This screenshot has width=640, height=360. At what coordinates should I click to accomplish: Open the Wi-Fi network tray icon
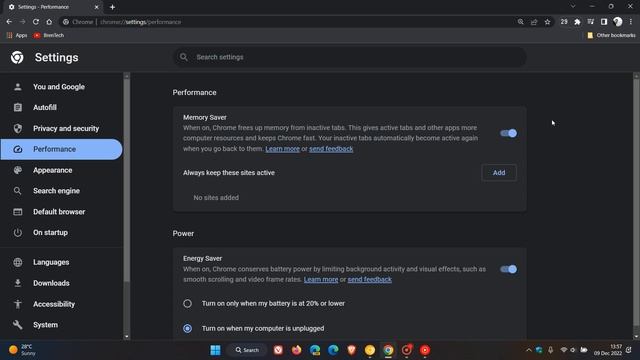tap(564, 350)
